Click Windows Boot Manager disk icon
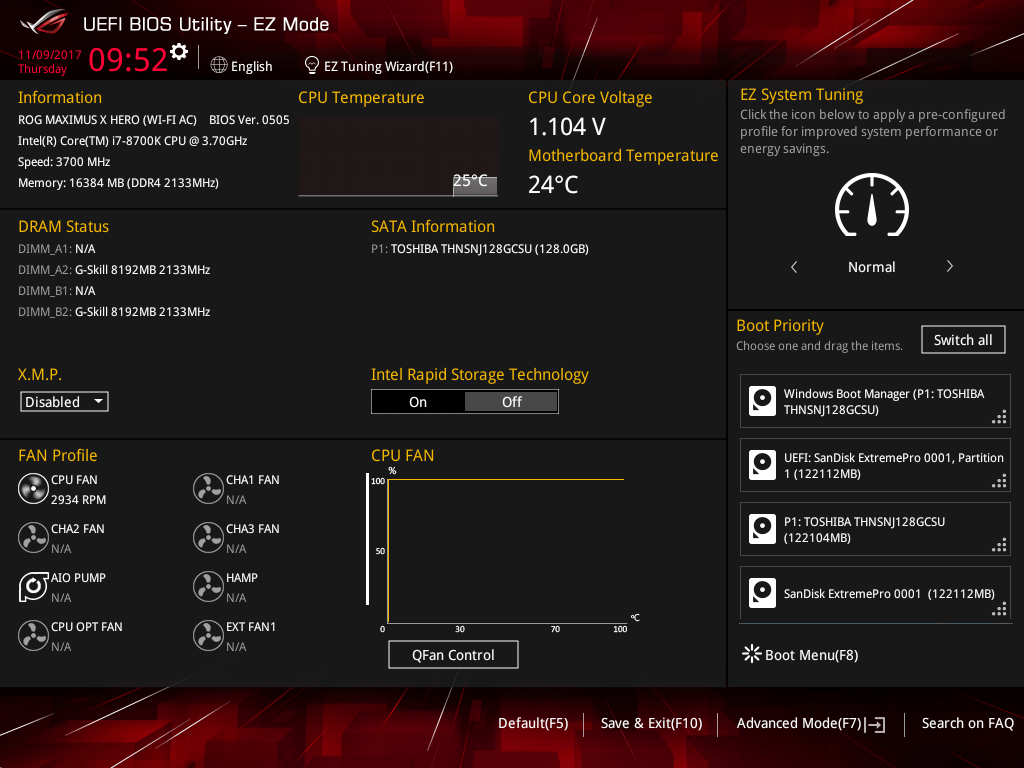 pyautogui.click(x=762, y=401)
